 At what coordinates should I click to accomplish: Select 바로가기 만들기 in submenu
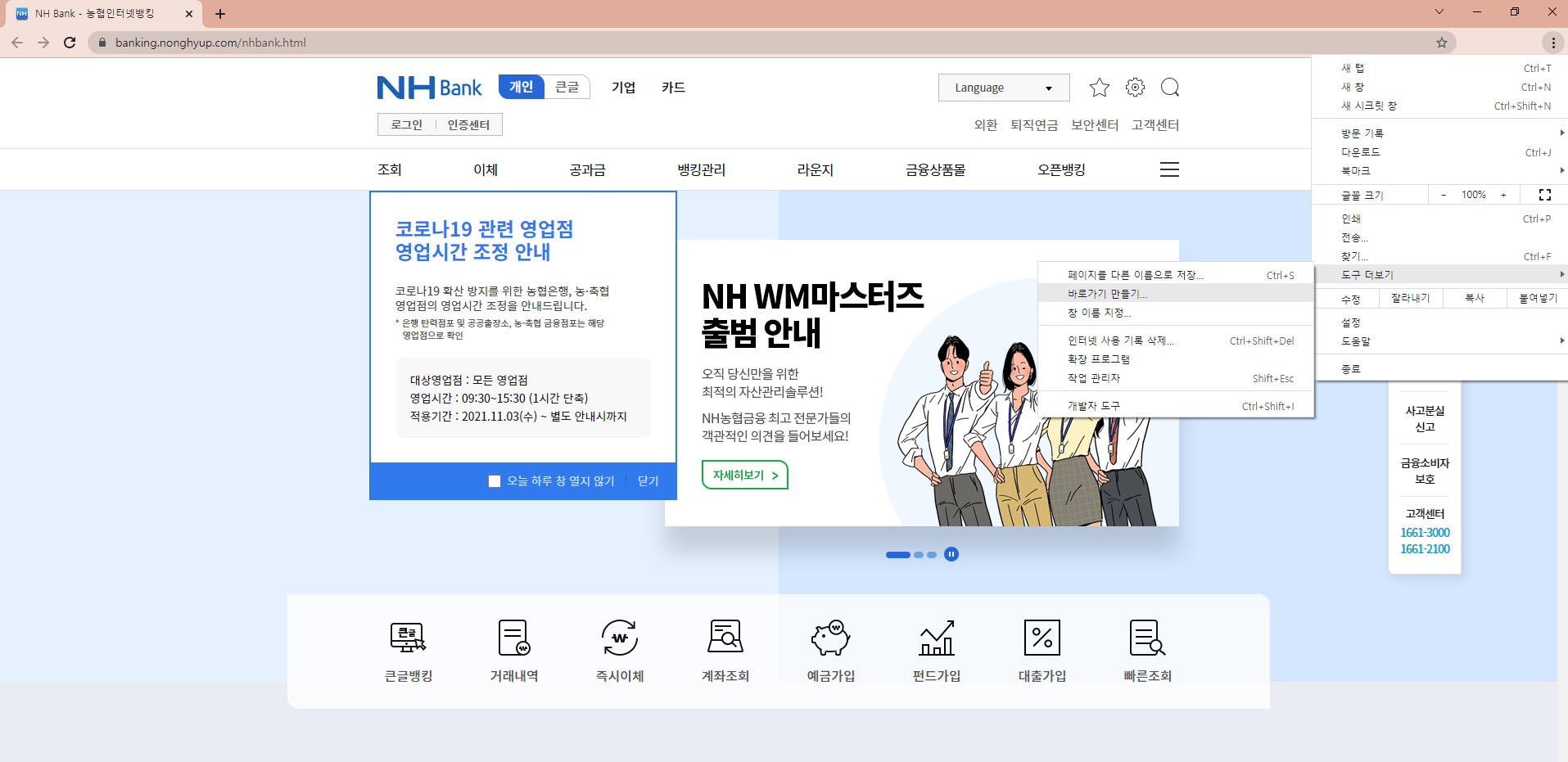(1176, 294)
